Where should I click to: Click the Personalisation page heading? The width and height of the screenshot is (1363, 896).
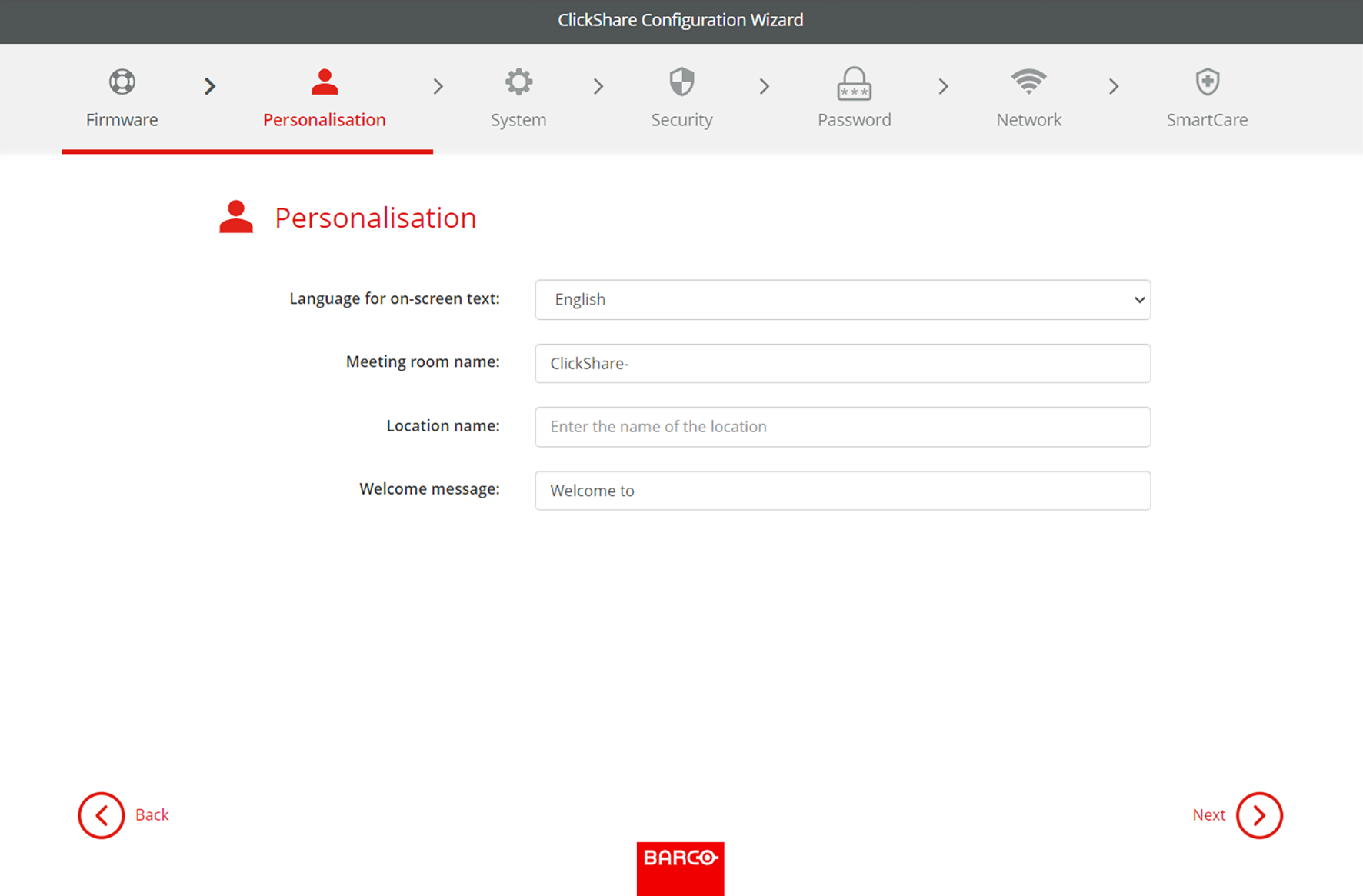pos(375,218)
